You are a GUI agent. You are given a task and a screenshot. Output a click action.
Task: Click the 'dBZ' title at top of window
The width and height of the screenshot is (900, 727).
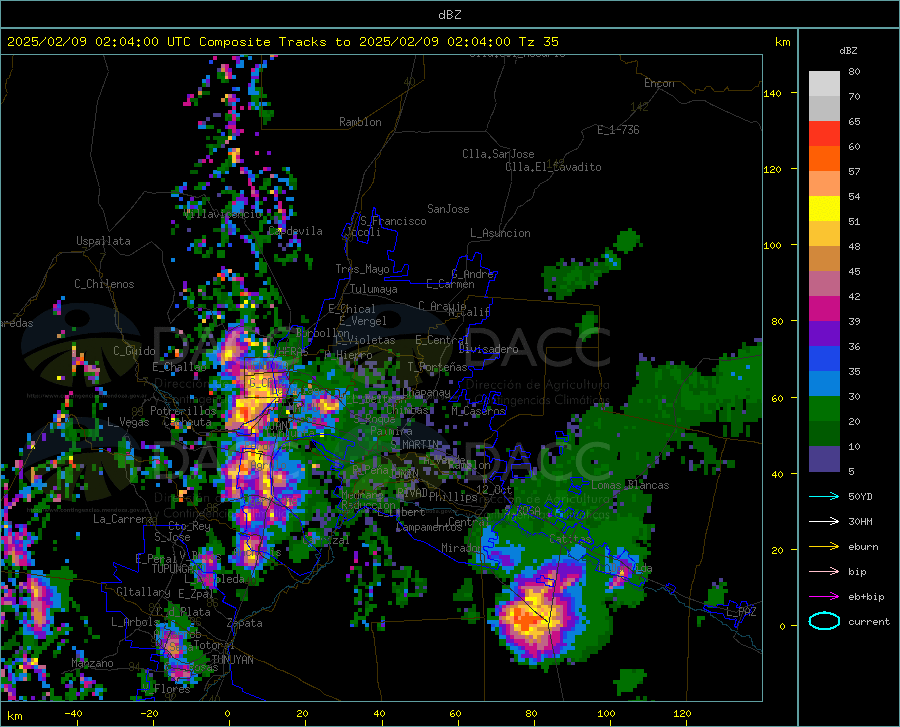[x=449, y=15]
